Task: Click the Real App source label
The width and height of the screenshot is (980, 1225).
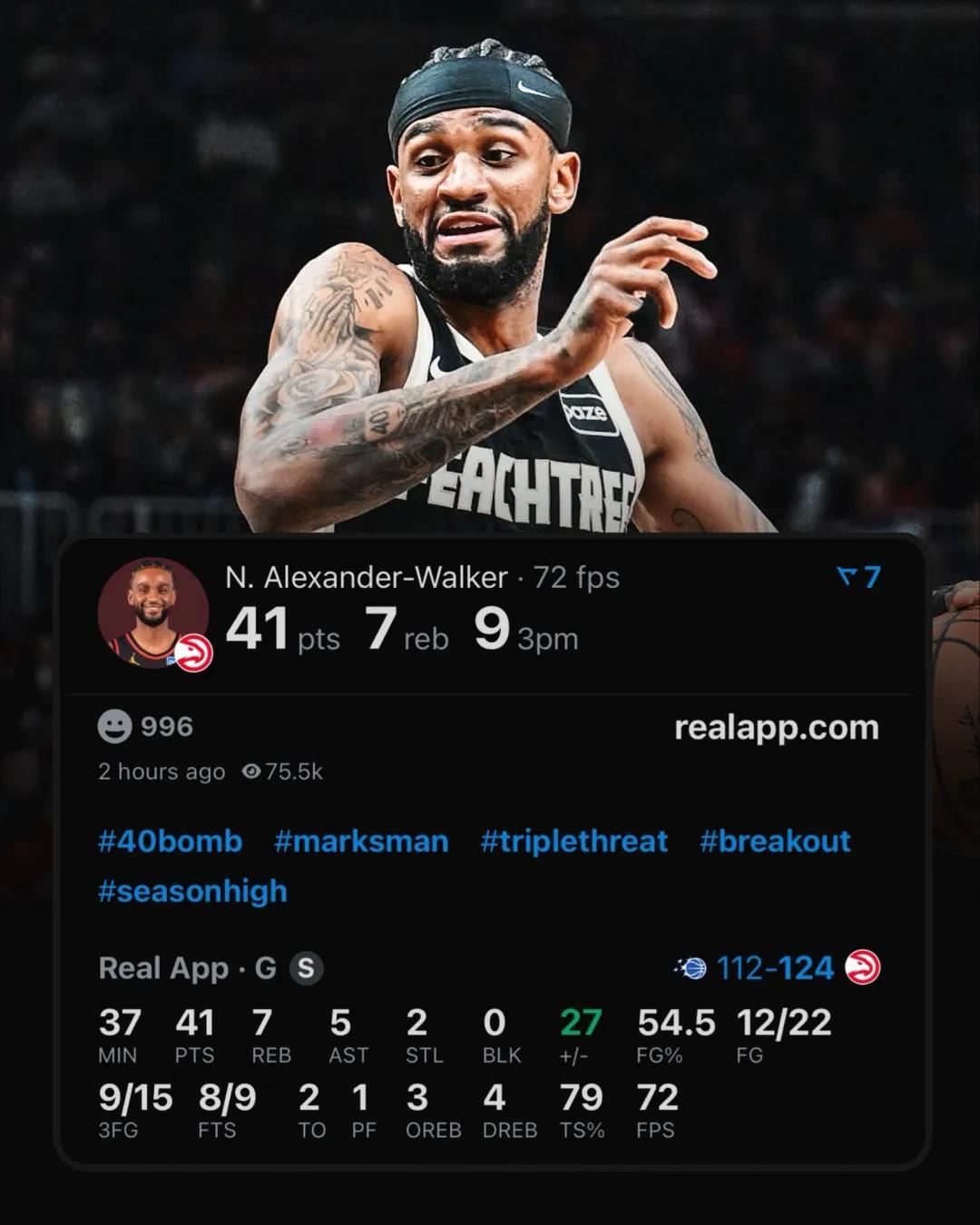Action: coord(163,968)
